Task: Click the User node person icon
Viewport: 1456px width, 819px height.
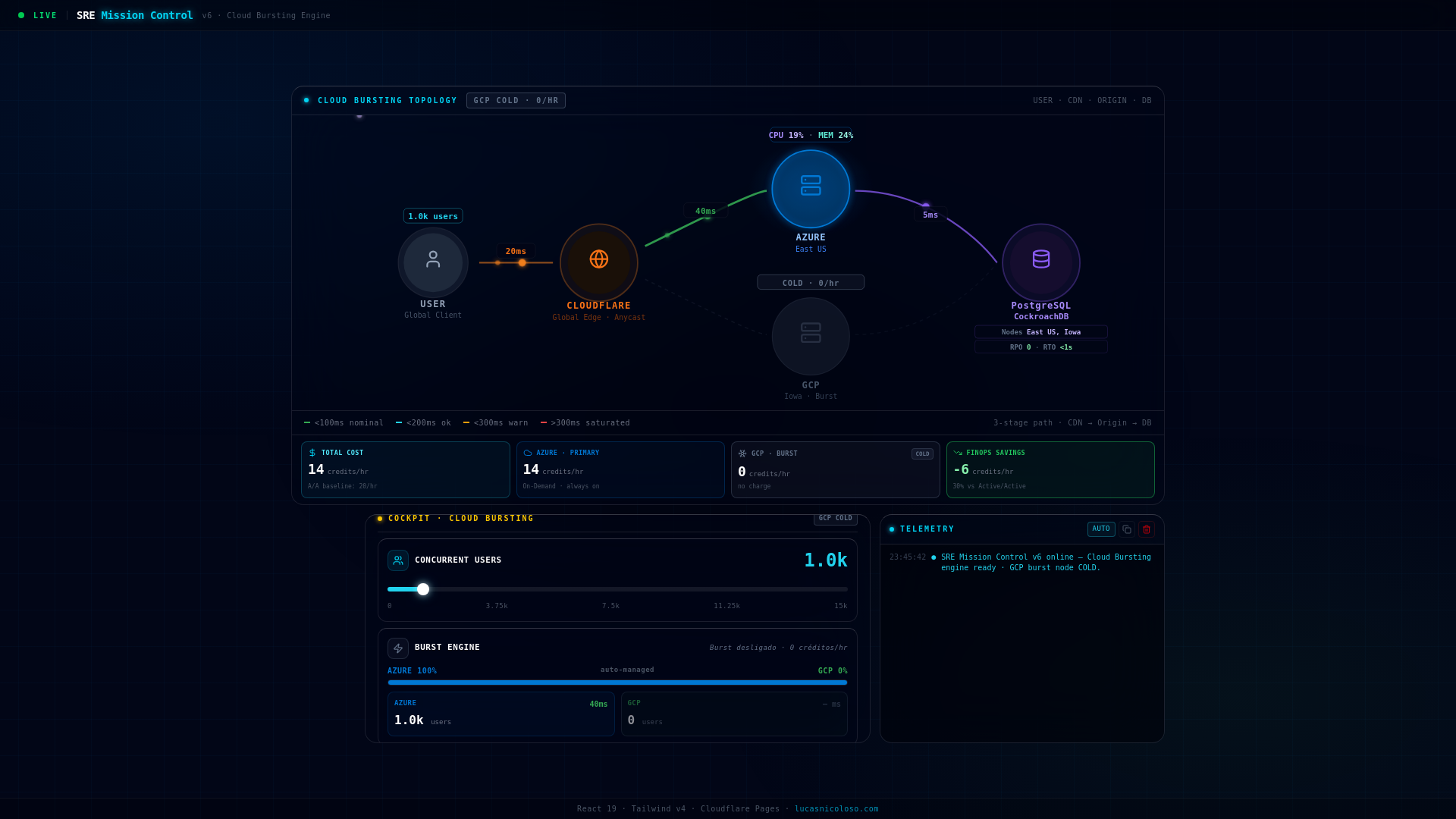Action: click(x=433, y=260)
